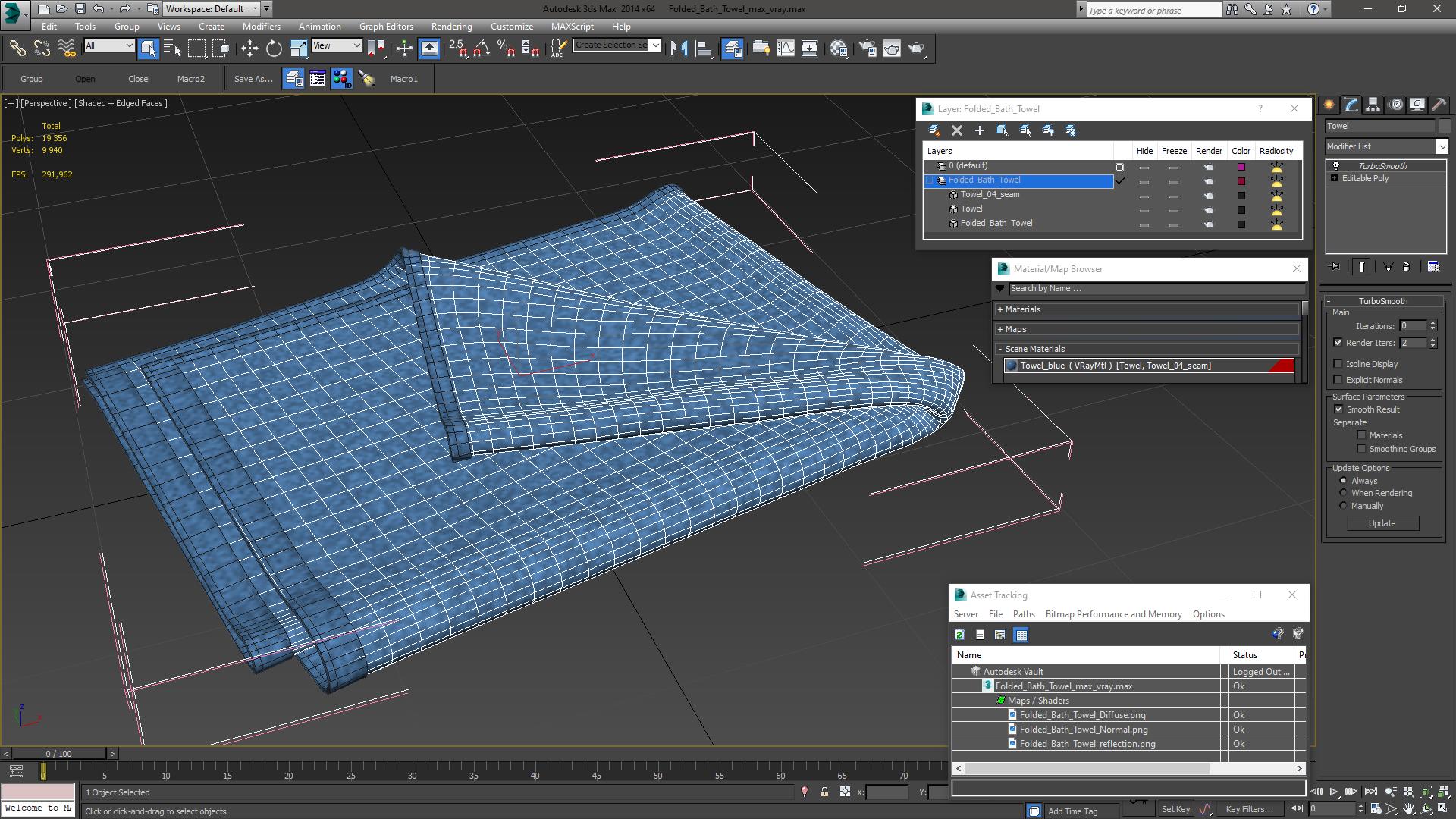Open Select by Name dialog

(172, 49)
